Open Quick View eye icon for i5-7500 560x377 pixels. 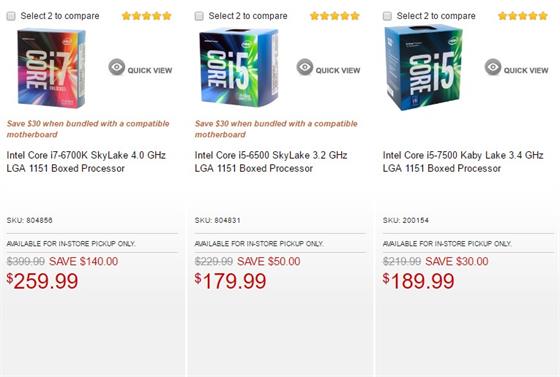[493, 67]
